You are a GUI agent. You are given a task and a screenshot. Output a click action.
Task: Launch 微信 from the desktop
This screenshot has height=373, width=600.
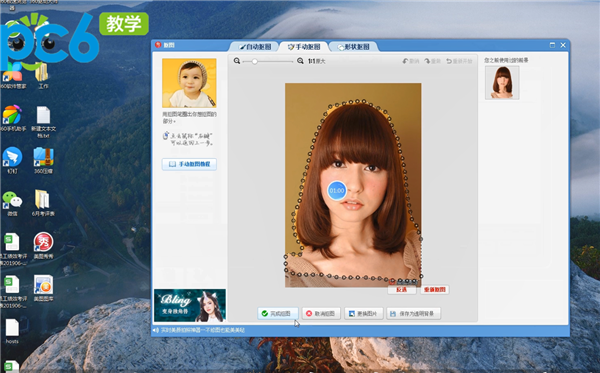pyautogui.click(x=12, y=203)
